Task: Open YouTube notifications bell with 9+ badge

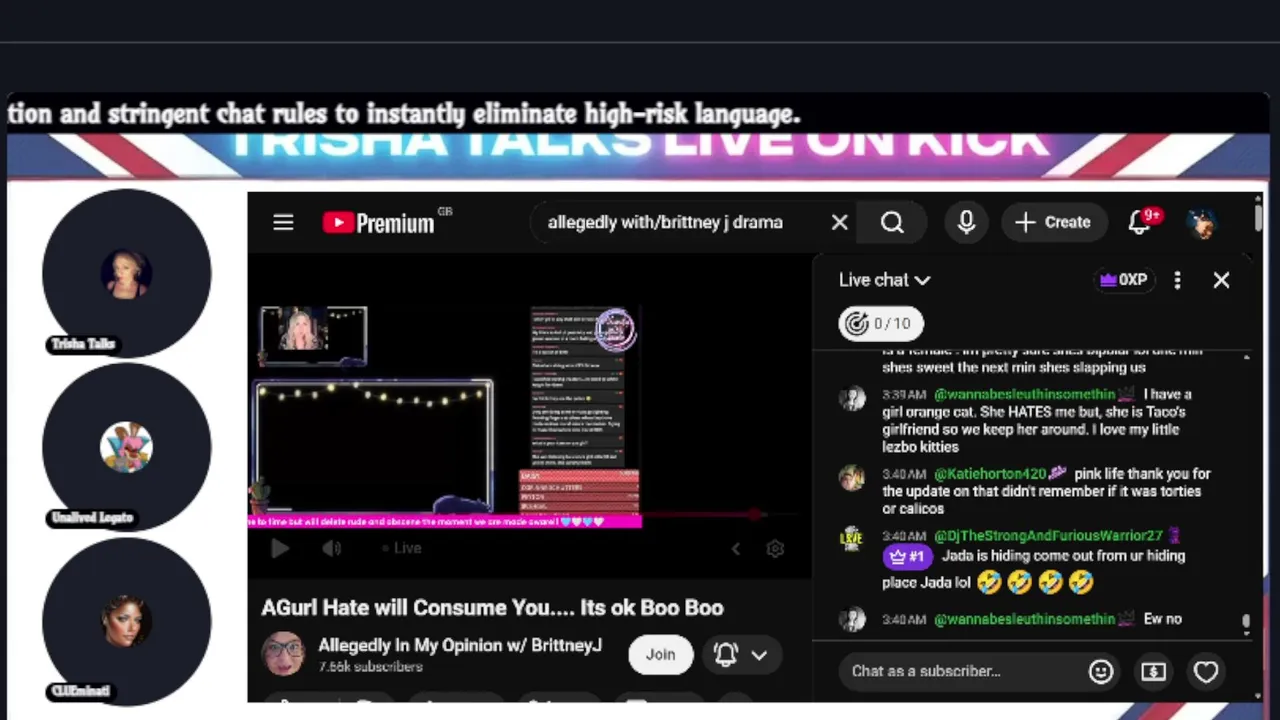Action: pyautogui.click(x=1141, y=222)
